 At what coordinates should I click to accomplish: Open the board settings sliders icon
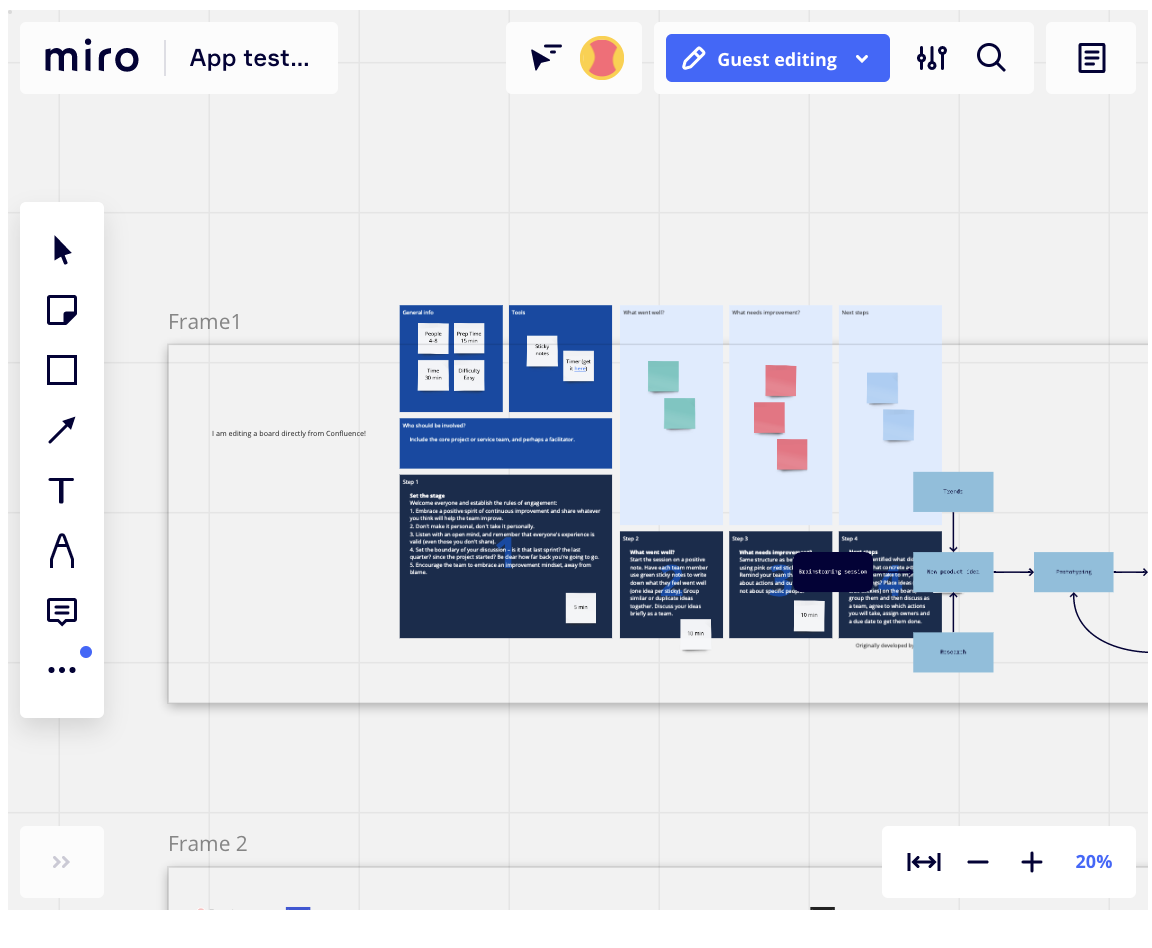(x=932, y=58)
